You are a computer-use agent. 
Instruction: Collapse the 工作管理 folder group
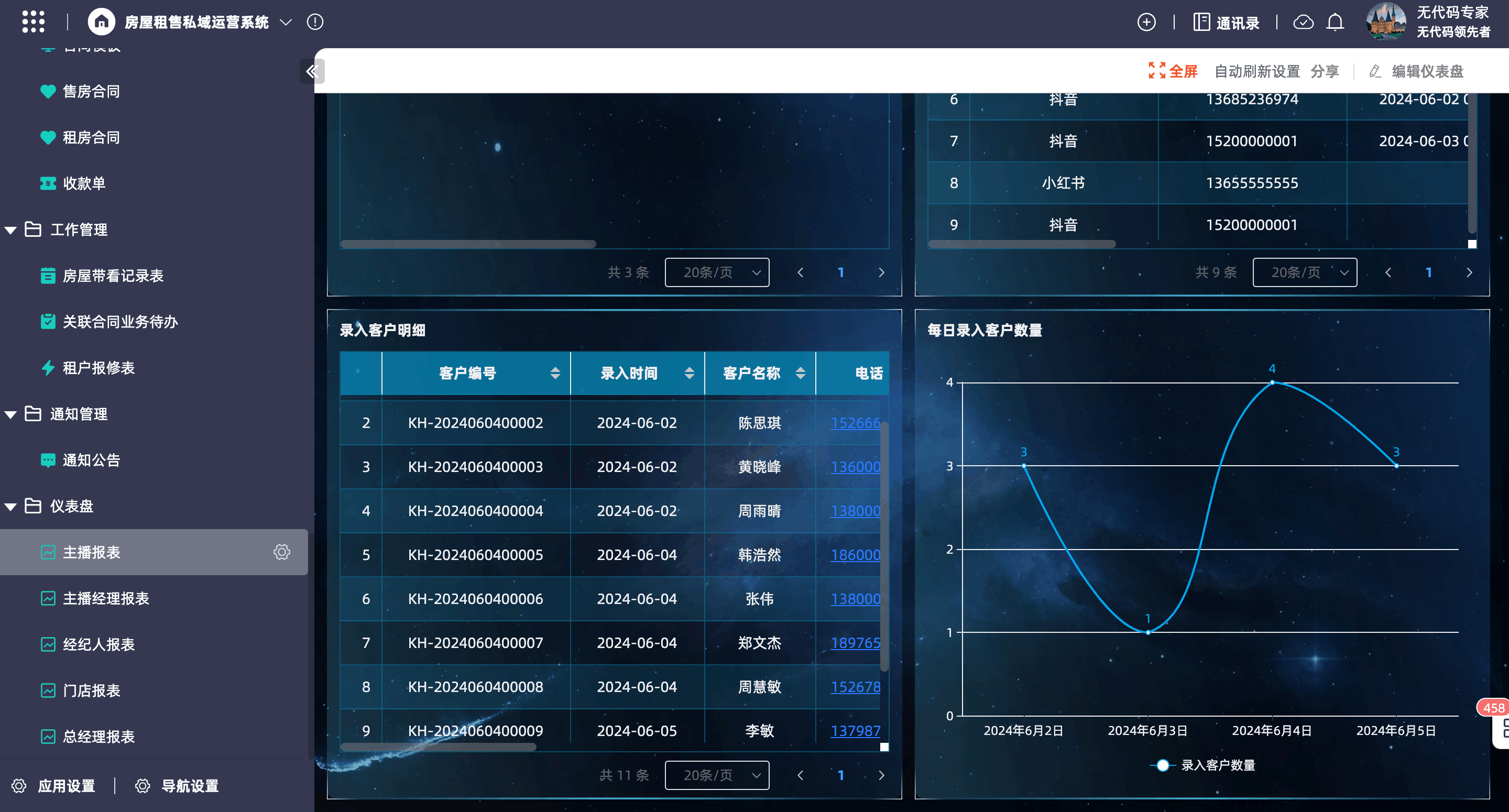click(10, 231)
